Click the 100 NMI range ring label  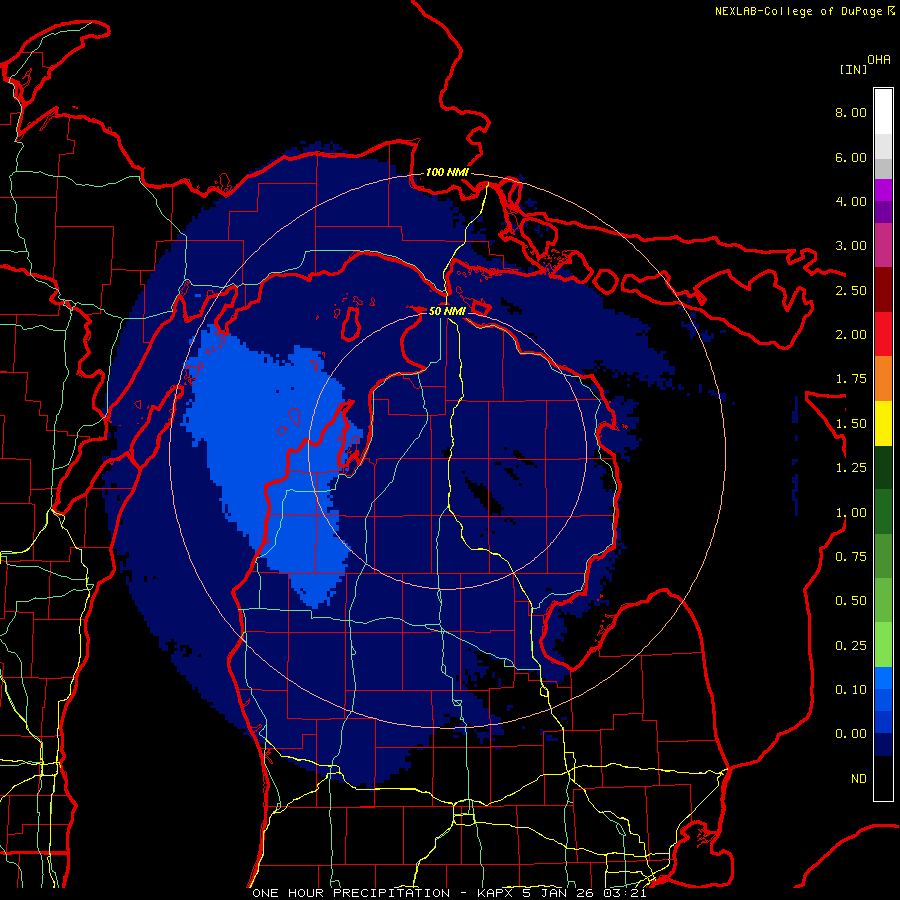[x=447, y=172]
